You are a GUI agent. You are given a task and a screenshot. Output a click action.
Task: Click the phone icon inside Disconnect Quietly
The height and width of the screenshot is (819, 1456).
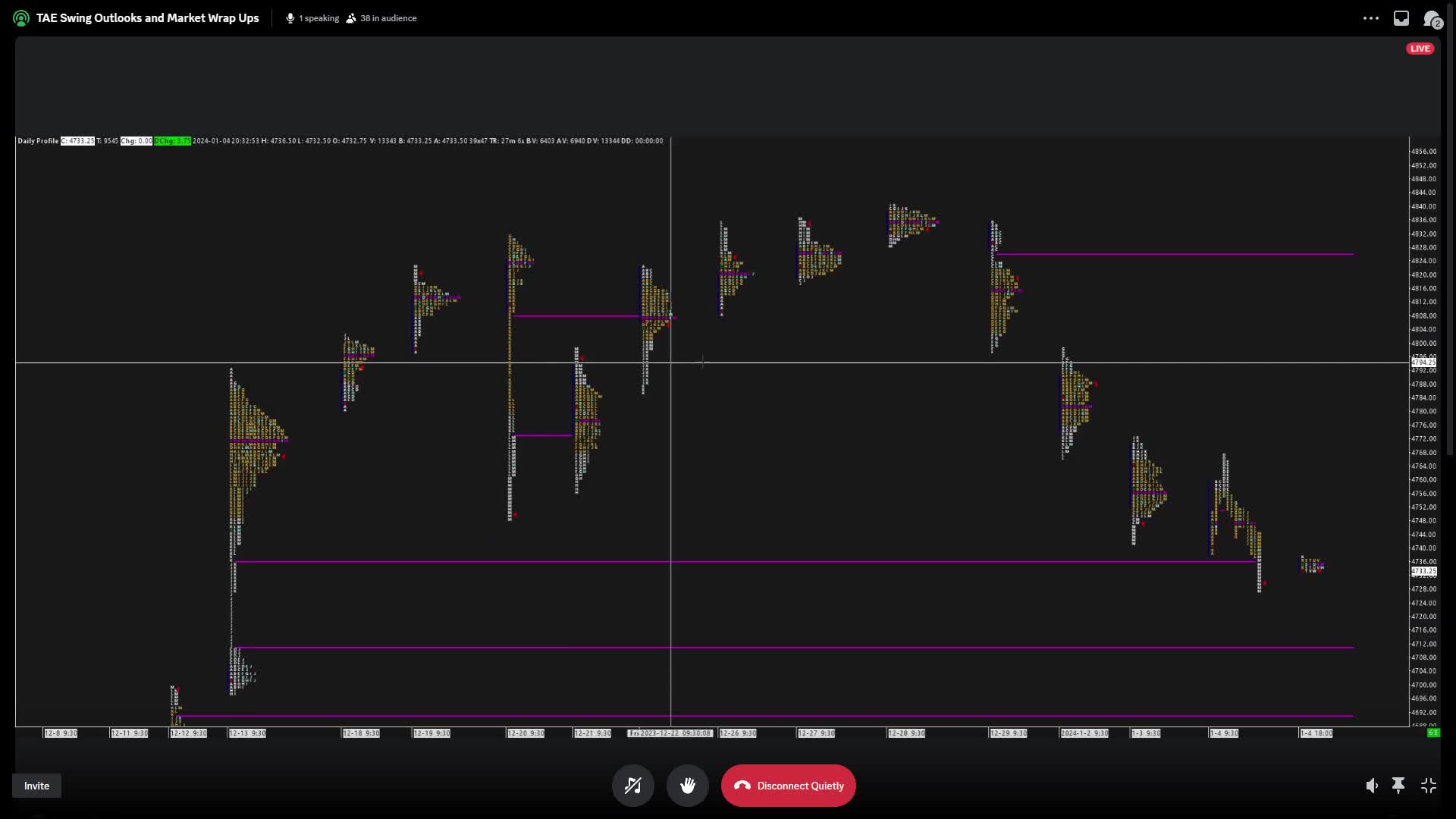tap(742, 786)
